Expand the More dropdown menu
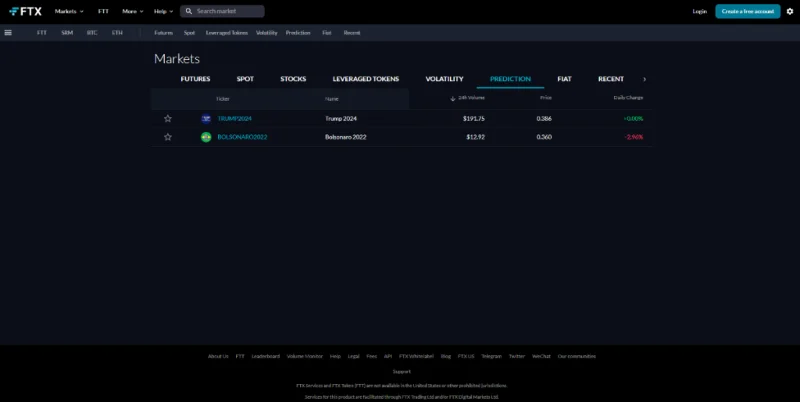The width and height of the screenshot is (800, 402). [133, 11]
